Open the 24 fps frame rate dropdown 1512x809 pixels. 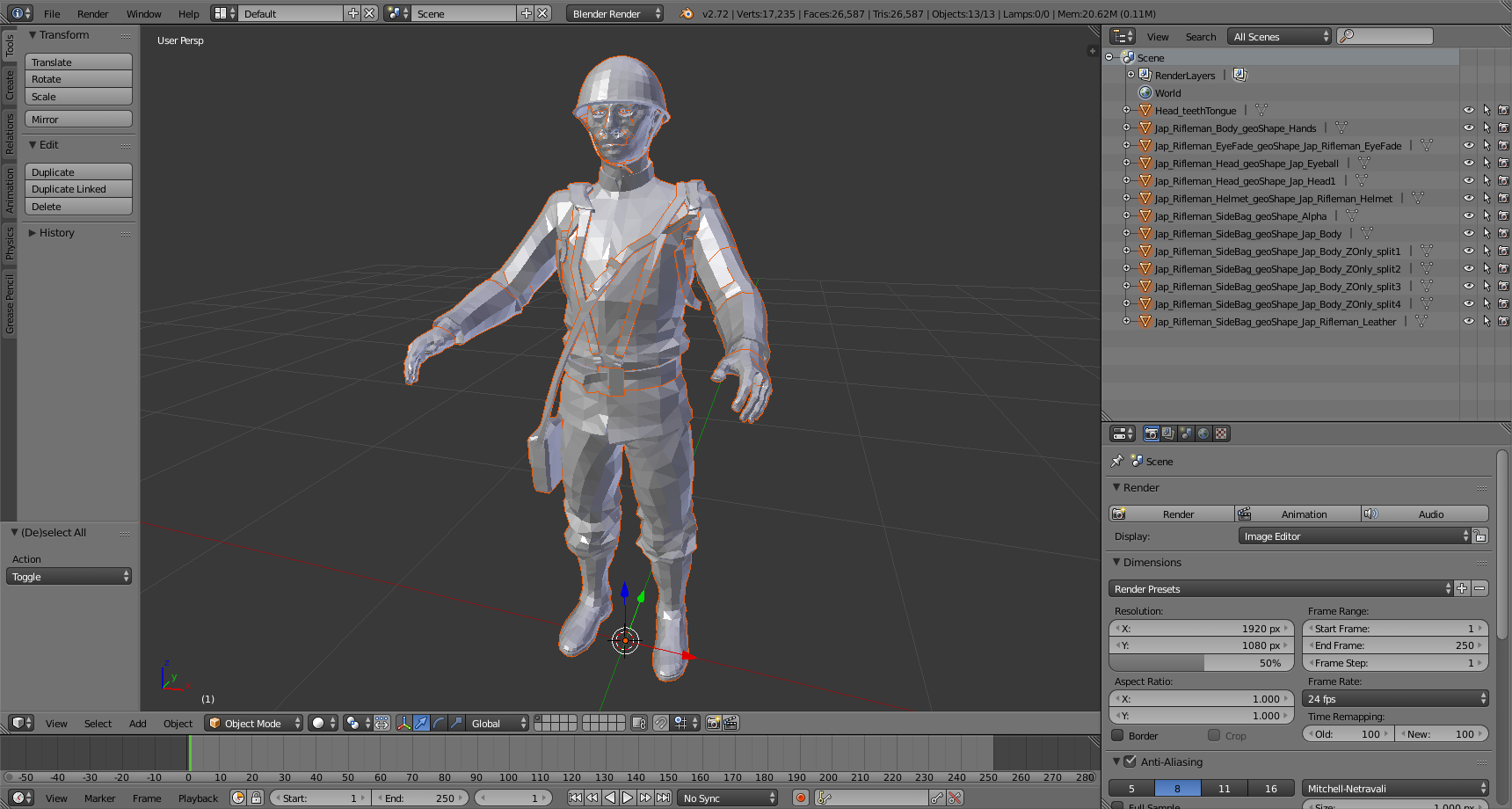point(1395,698)
